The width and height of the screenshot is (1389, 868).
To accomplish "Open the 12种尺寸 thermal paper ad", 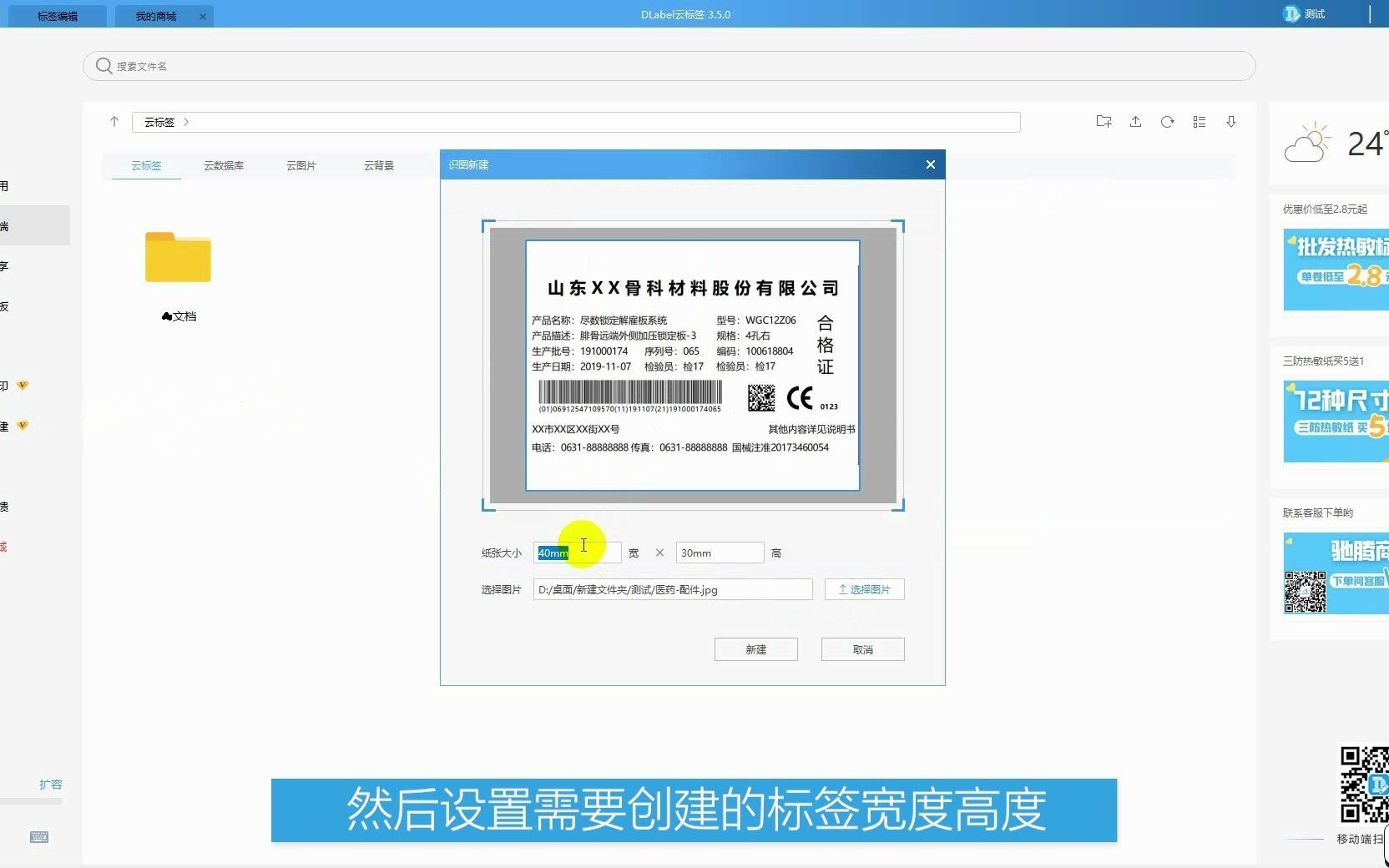I will [x=1336, y=421].
